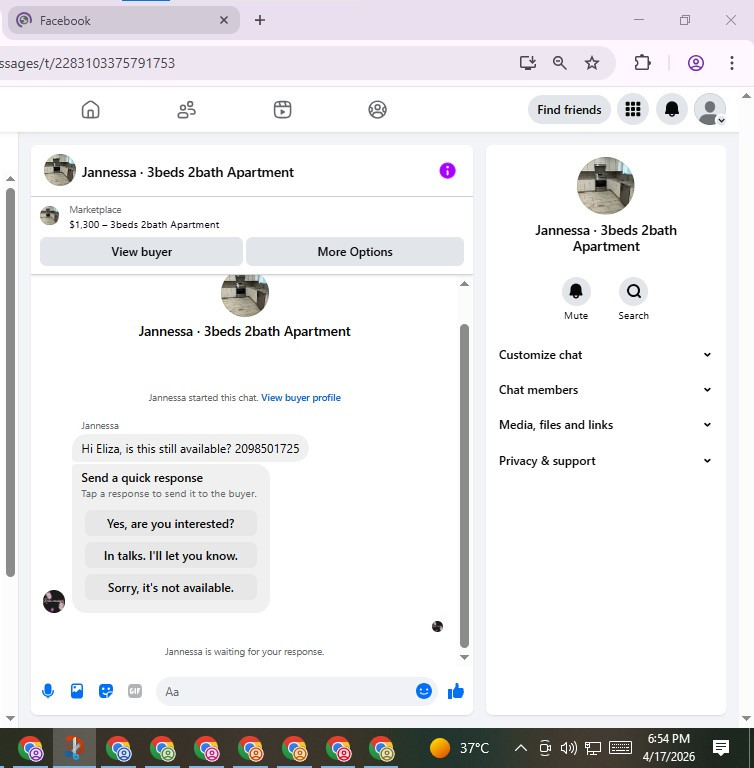Open the weather widget showing 37°C

point(459,748)
